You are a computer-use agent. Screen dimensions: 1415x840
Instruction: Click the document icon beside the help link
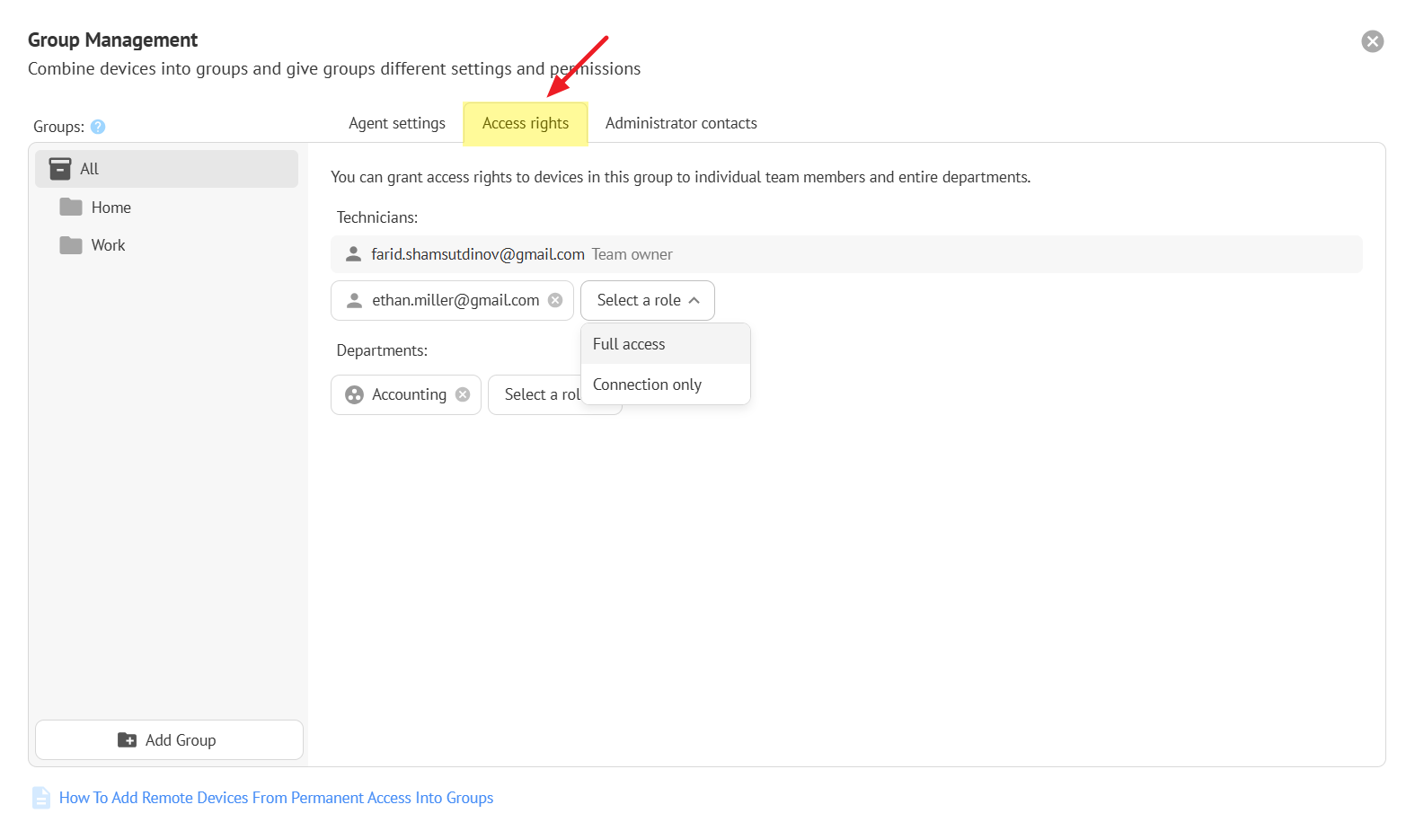41,798
